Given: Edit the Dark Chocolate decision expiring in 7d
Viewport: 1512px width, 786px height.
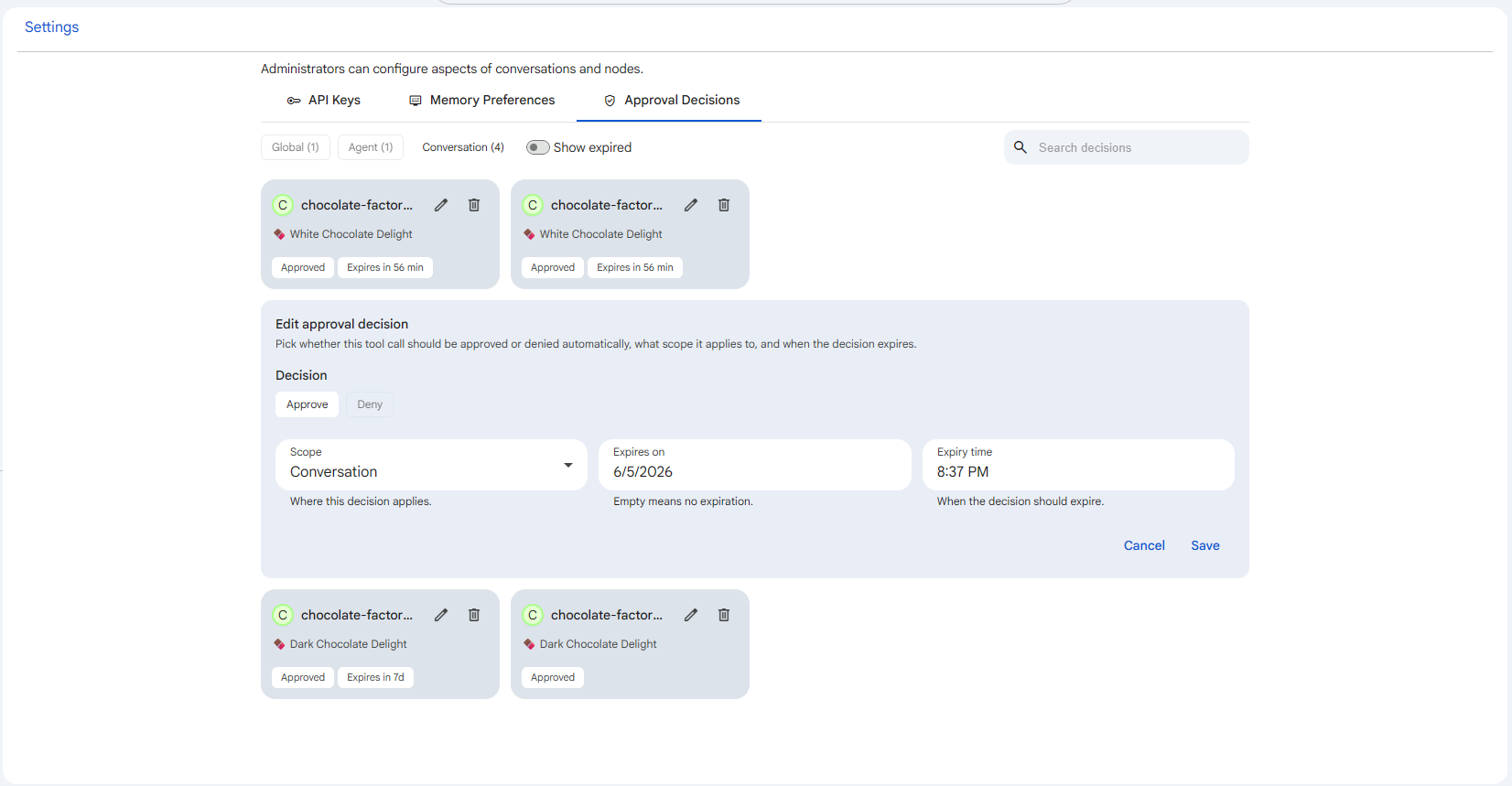Looking at the screenshot, I should click(x=441, y=615).
